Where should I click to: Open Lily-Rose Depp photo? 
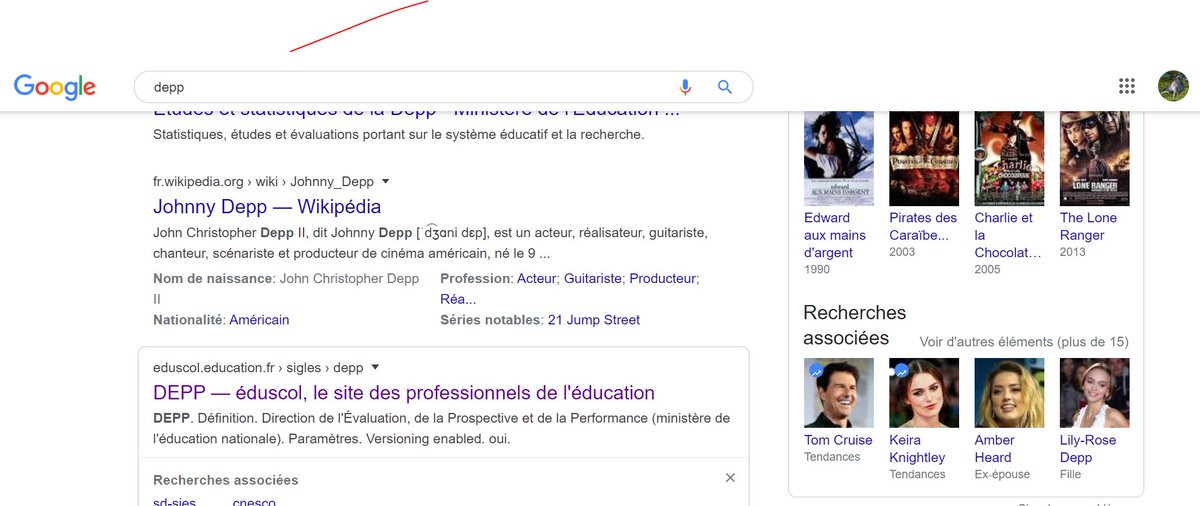click(1095, 393)
